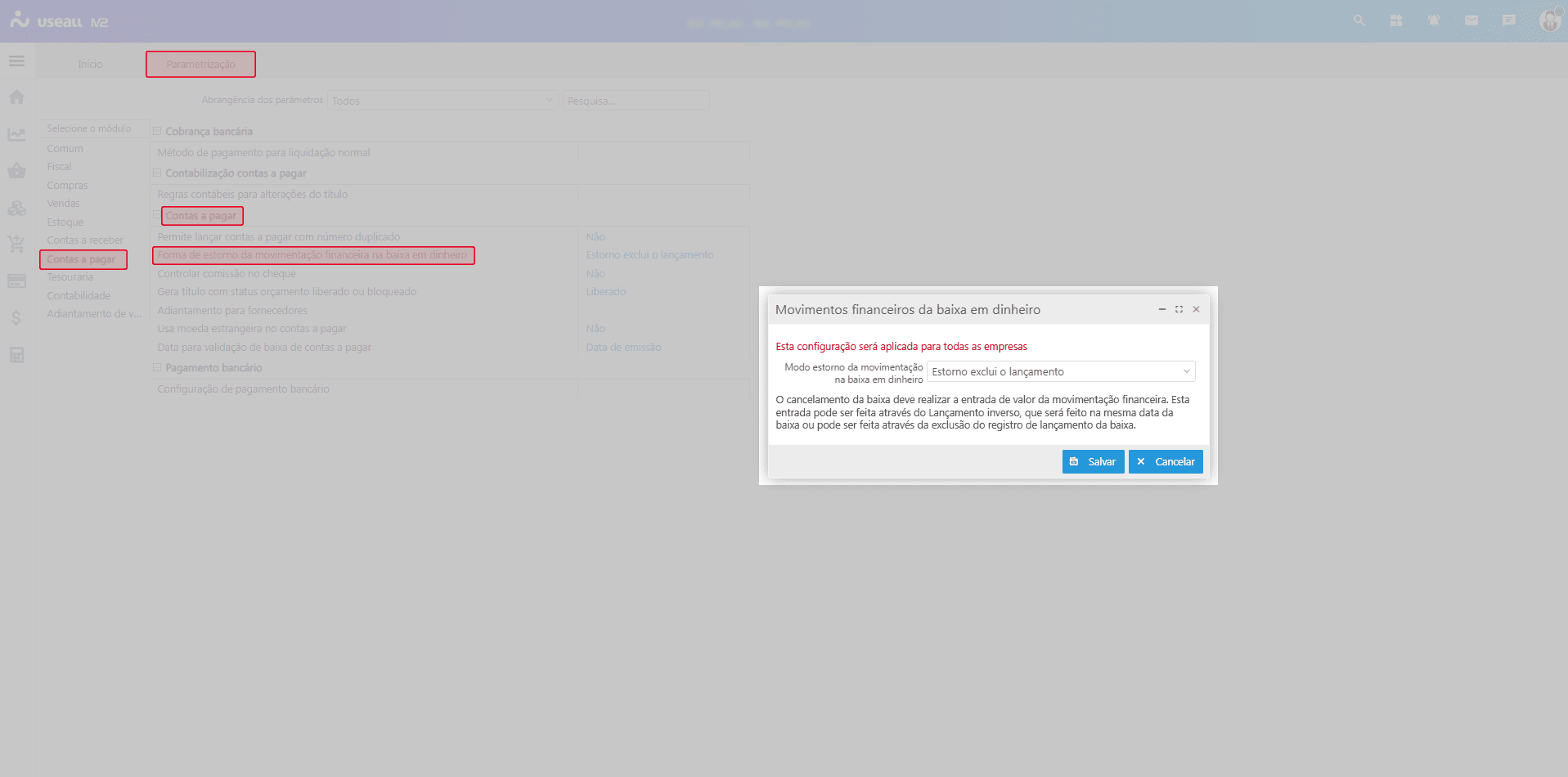Open the user profile avatar
Viewport: 1568px width, 777px height.
click(1549, 20)
